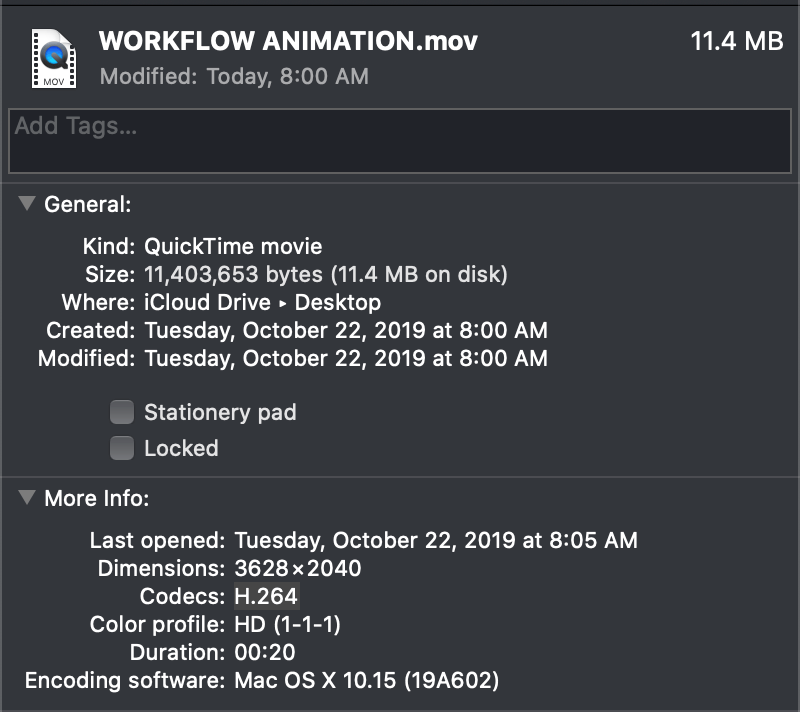Select the QuickTime movie kind value
Image resolution: width=800 pixels, height=712 pixels.
[233, 246]
